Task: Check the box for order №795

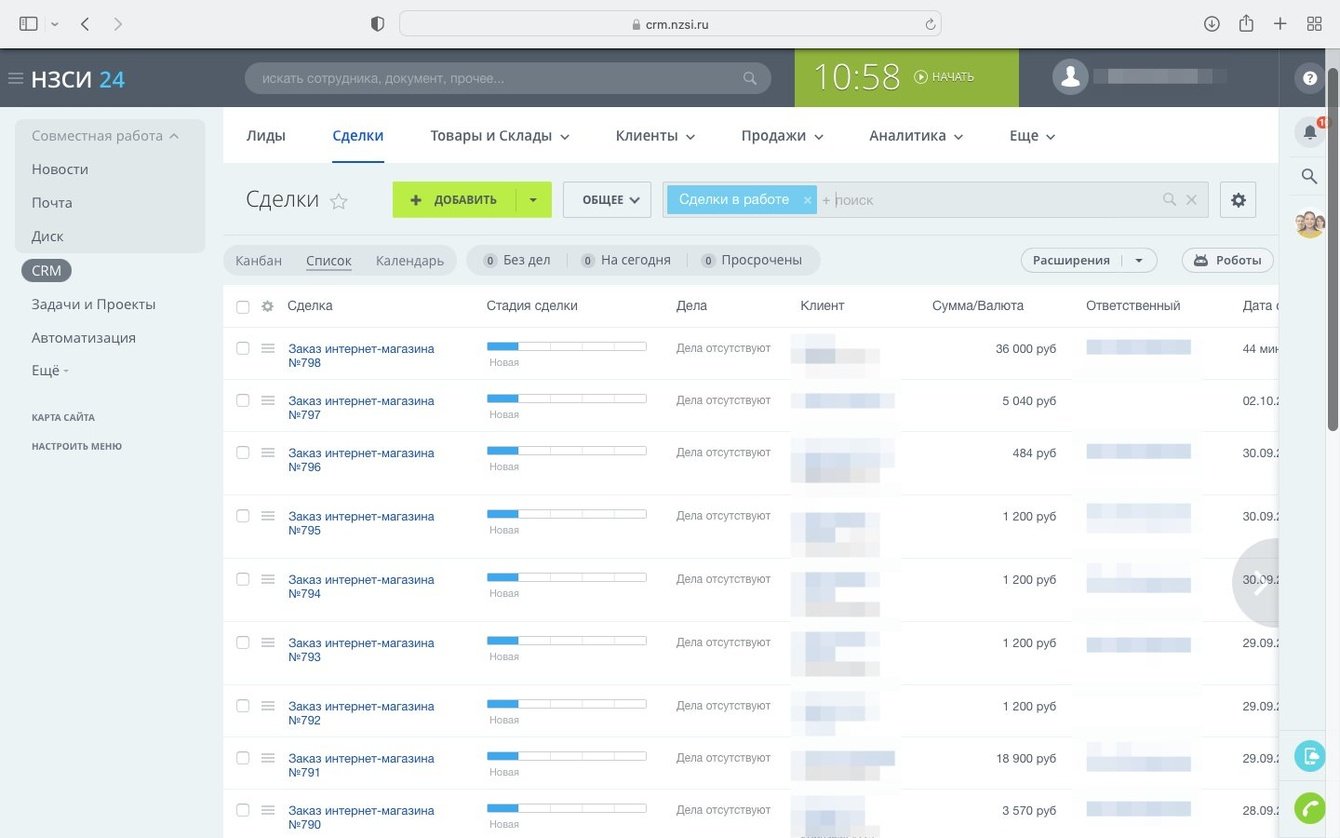Action: point(243,516)
